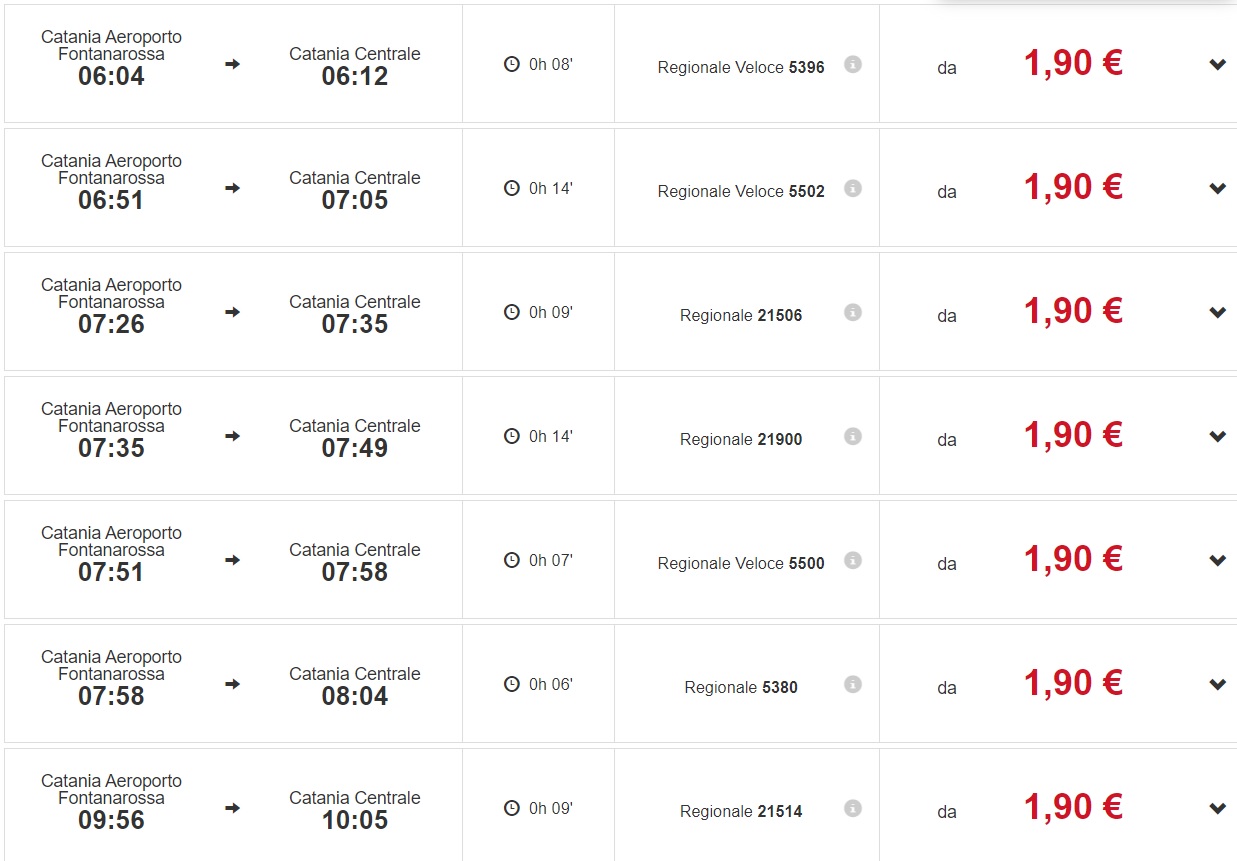Screen dimensions: 1237x861
Task: Open info icon beside Regionale 21506
Action: (x=852, y=312)
